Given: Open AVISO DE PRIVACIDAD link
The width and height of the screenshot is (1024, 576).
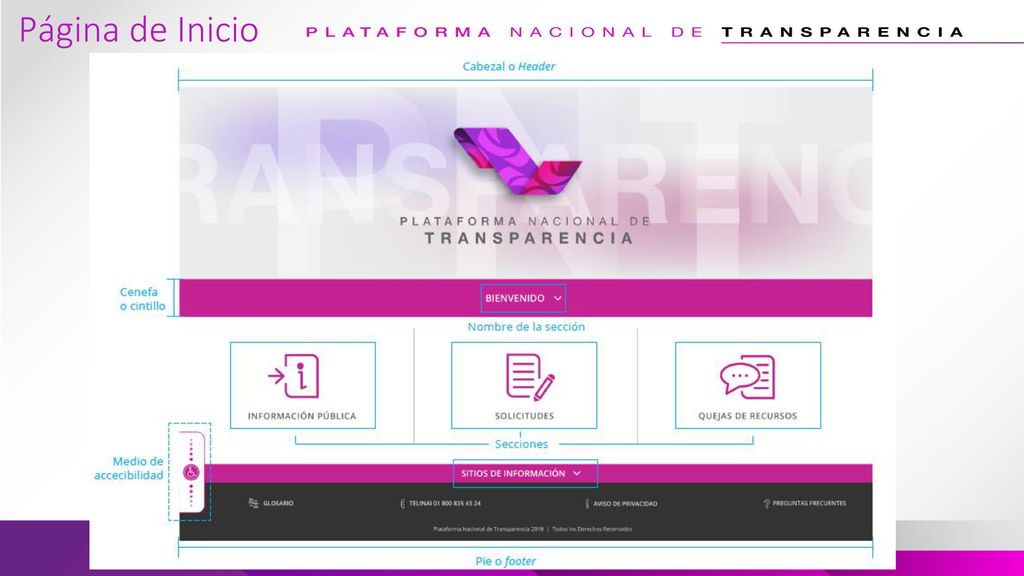Looking at the screenshot, I should (625, 504).
